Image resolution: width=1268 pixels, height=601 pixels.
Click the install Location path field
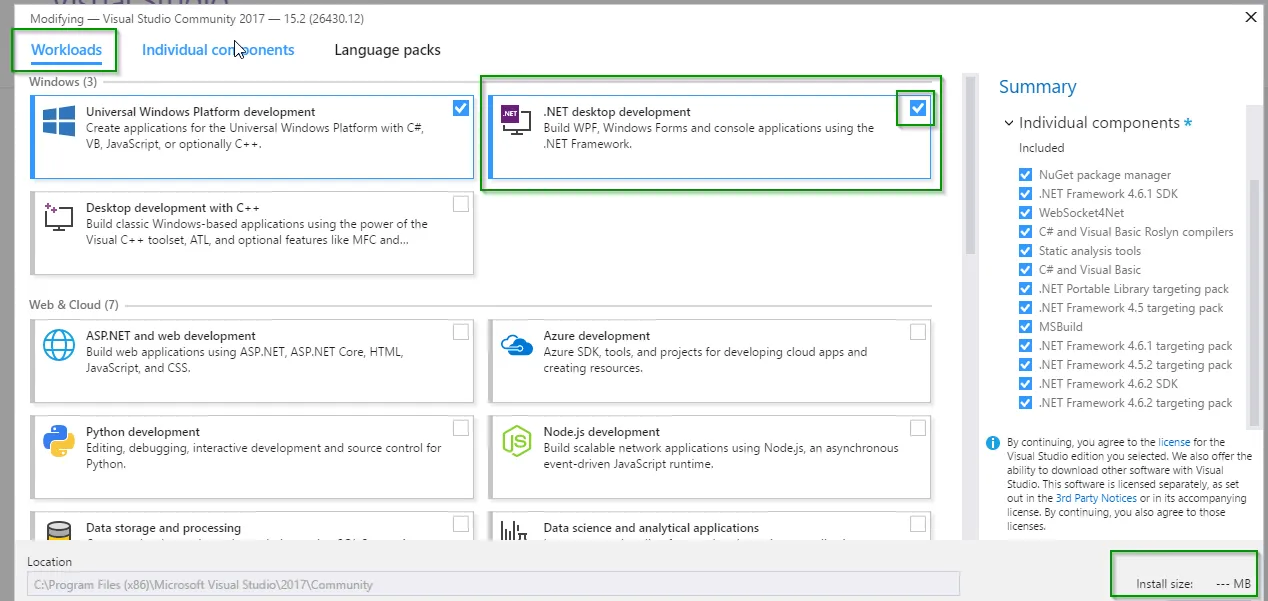(493, 584)
